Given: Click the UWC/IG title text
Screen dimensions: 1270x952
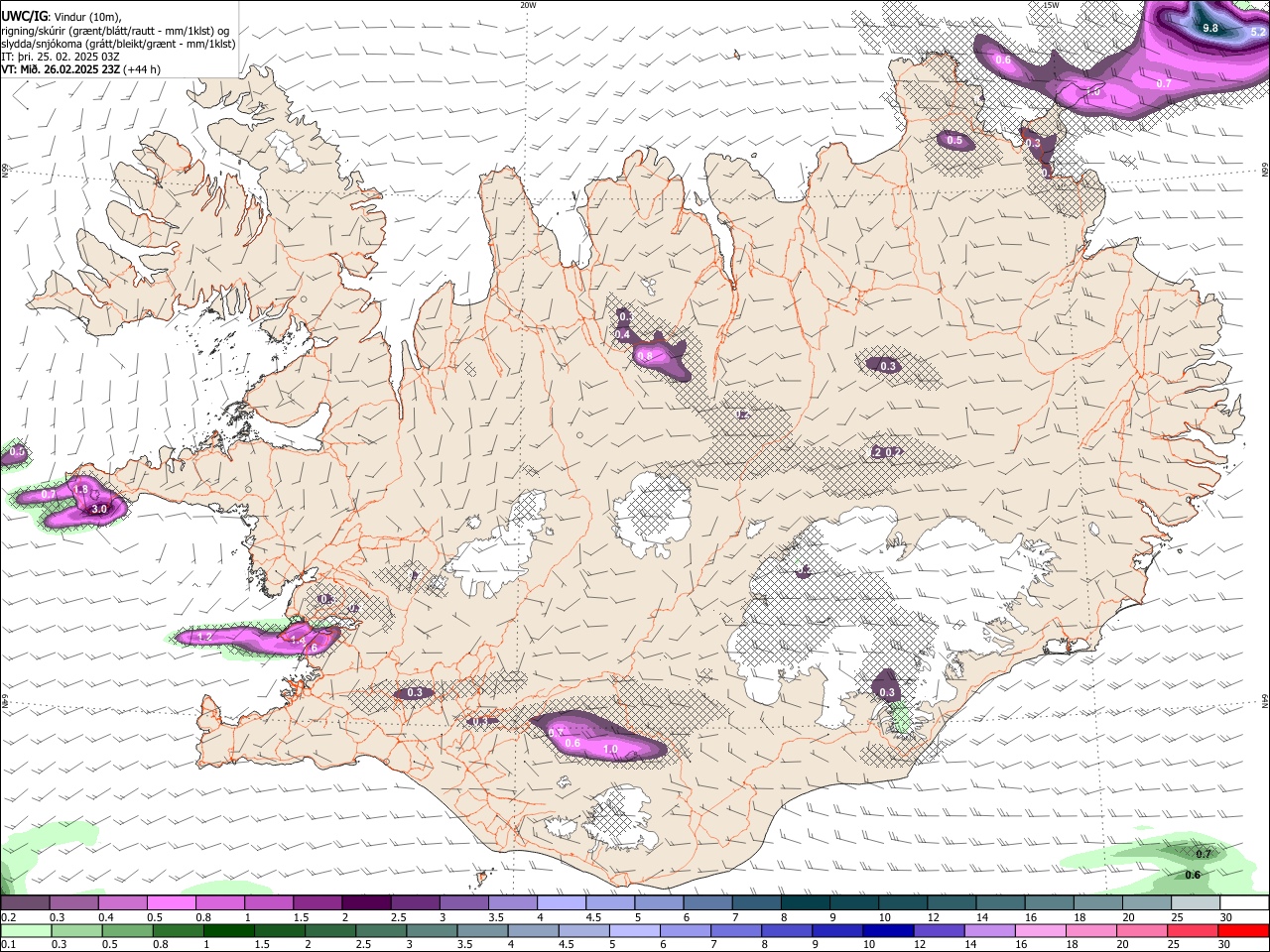Looking at the screenshot, I should pos(24,17).
